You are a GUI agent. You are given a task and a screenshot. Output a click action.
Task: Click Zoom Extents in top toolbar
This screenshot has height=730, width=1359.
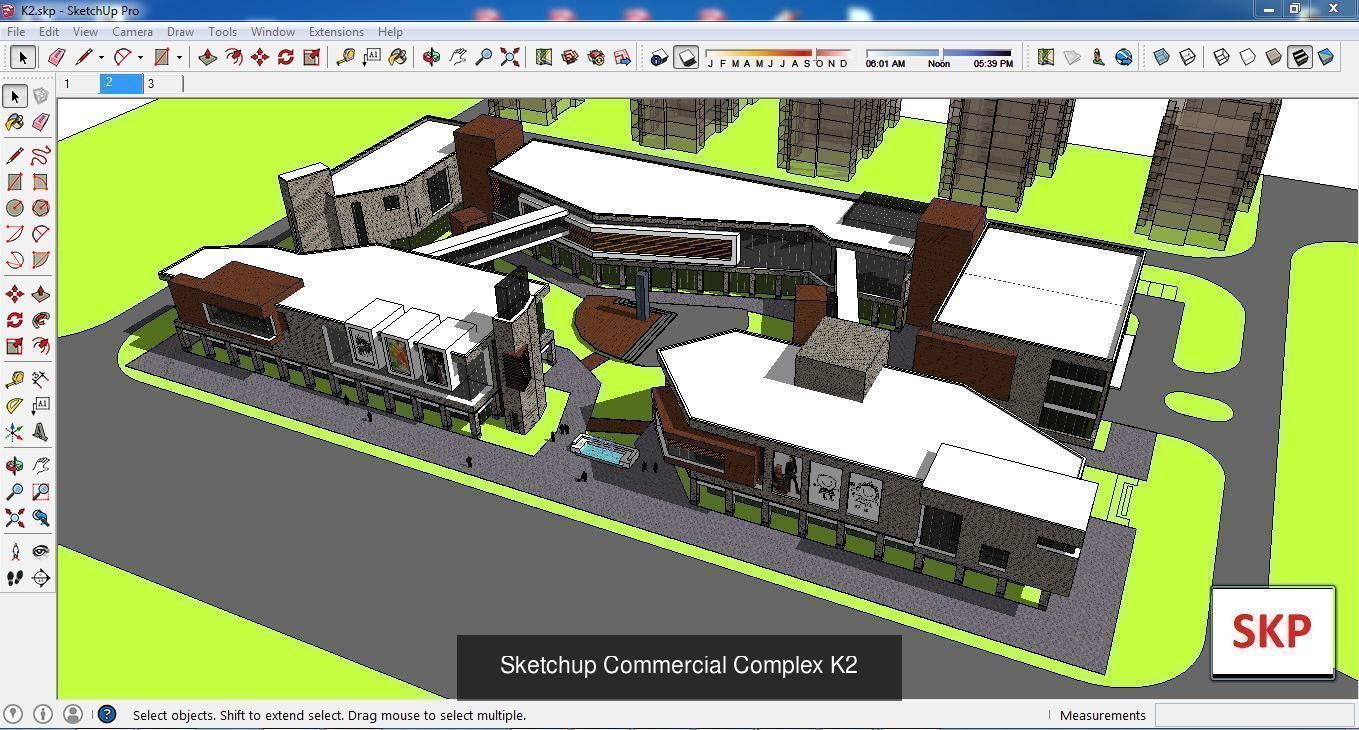510,57
